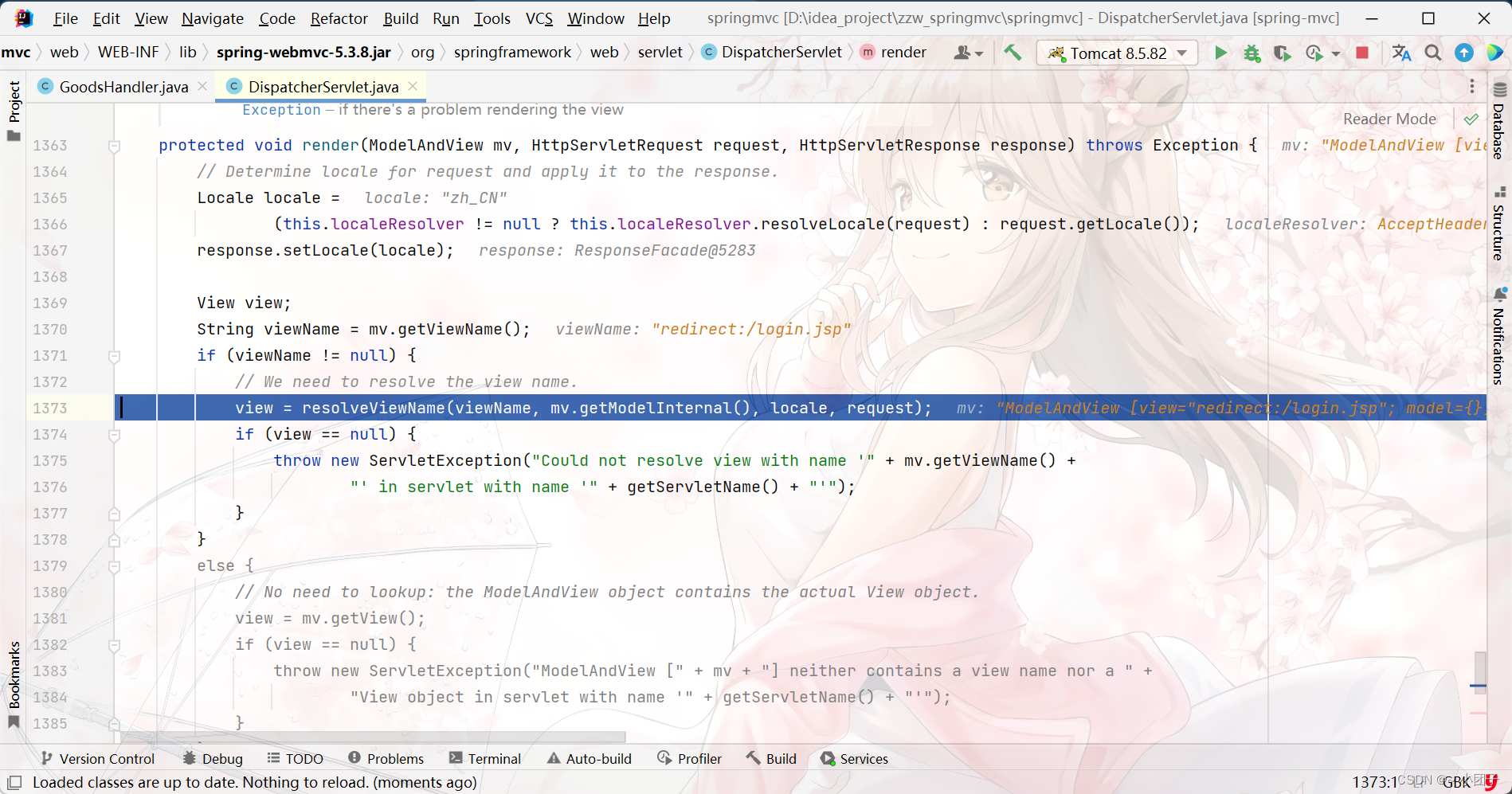Viewport: 1512px width, 794px height.
Task: Open the Refactor menu
Action: pyautogui.click(x=339, y=18)
